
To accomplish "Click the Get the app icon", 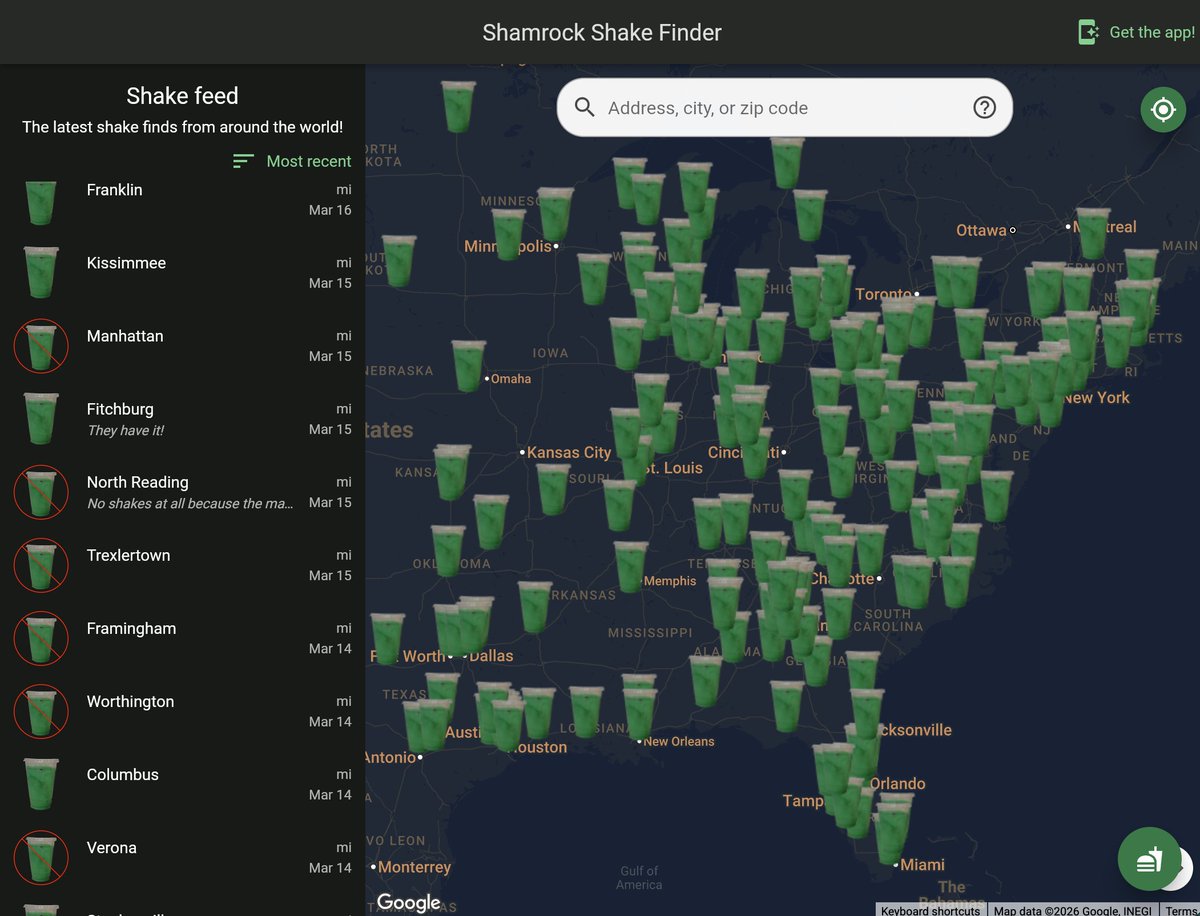I will click(x=1088, y=32).
